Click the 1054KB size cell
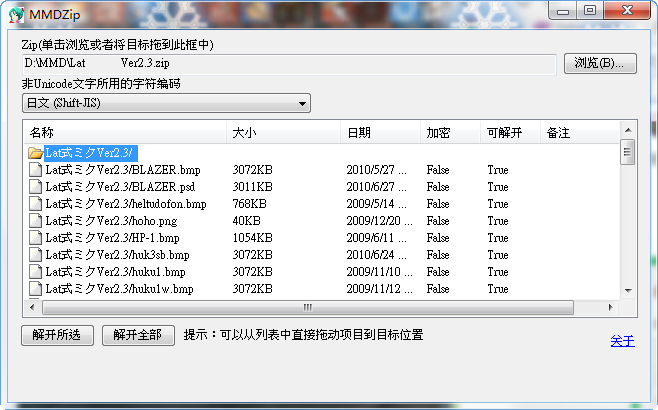The width and height of the screenshot is (658, 410). pyautogui.click(x=253, y=238)
